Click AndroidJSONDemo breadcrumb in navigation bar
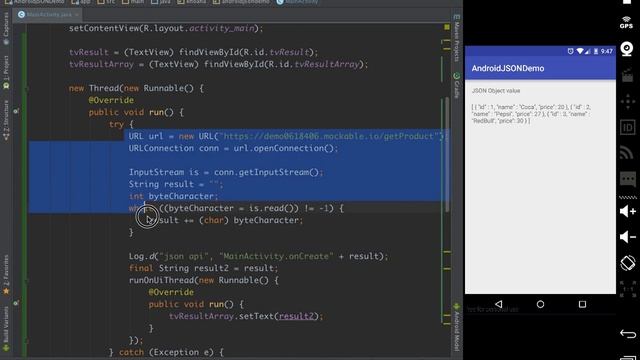Screen dimensions: 640x360 (x=35, y=2)
